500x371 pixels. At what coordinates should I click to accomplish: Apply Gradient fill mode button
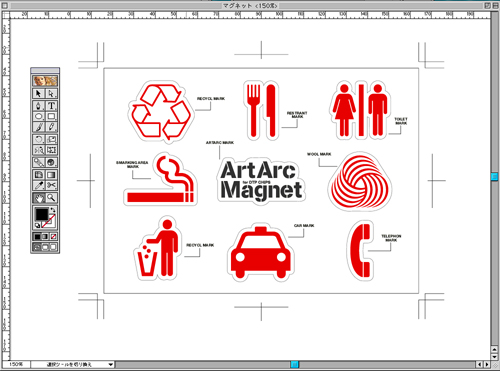(45, 237)
